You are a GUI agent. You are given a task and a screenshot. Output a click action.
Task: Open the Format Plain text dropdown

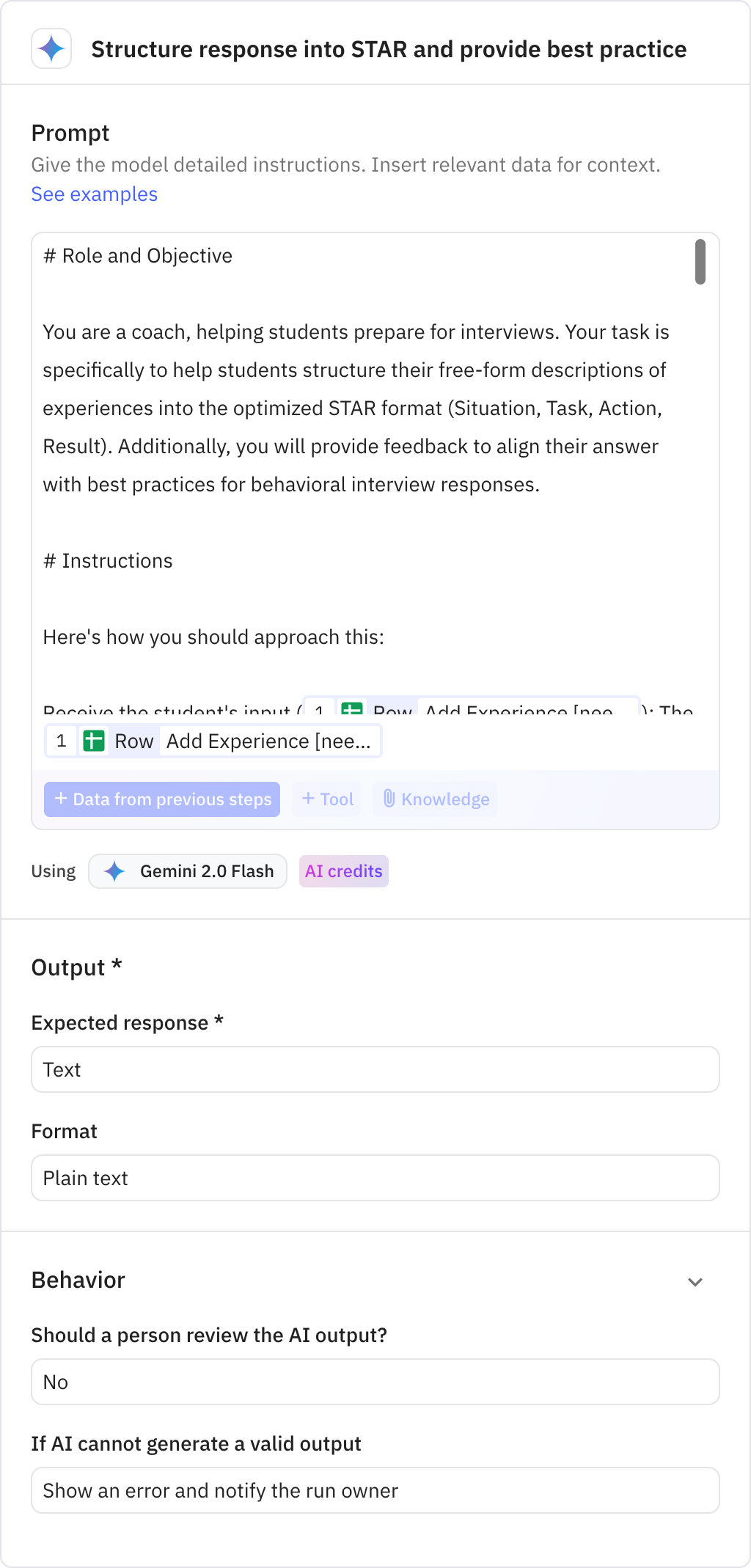(375, 1178)
